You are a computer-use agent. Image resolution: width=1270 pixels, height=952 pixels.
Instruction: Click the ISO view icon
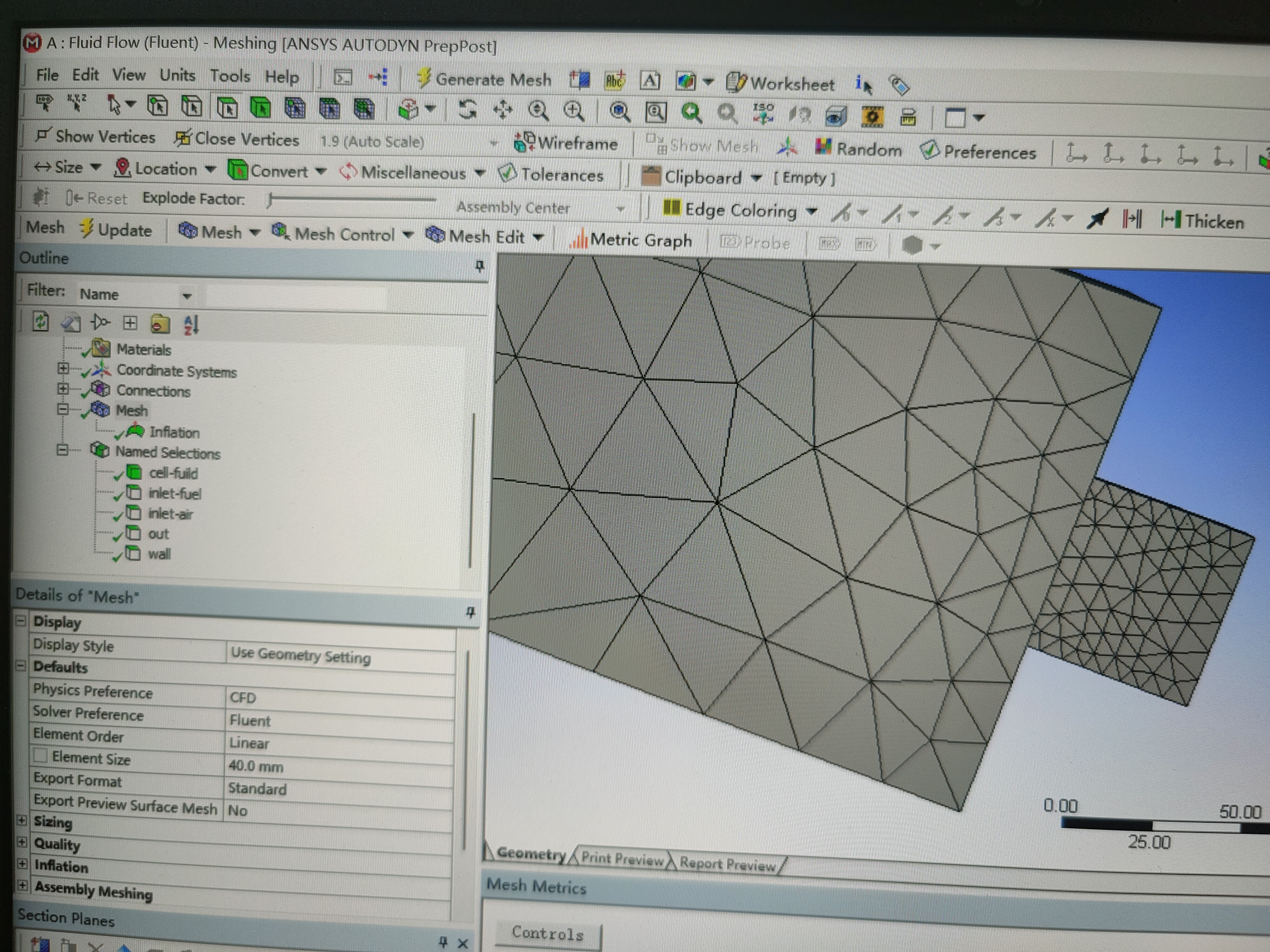pos(763,114)
